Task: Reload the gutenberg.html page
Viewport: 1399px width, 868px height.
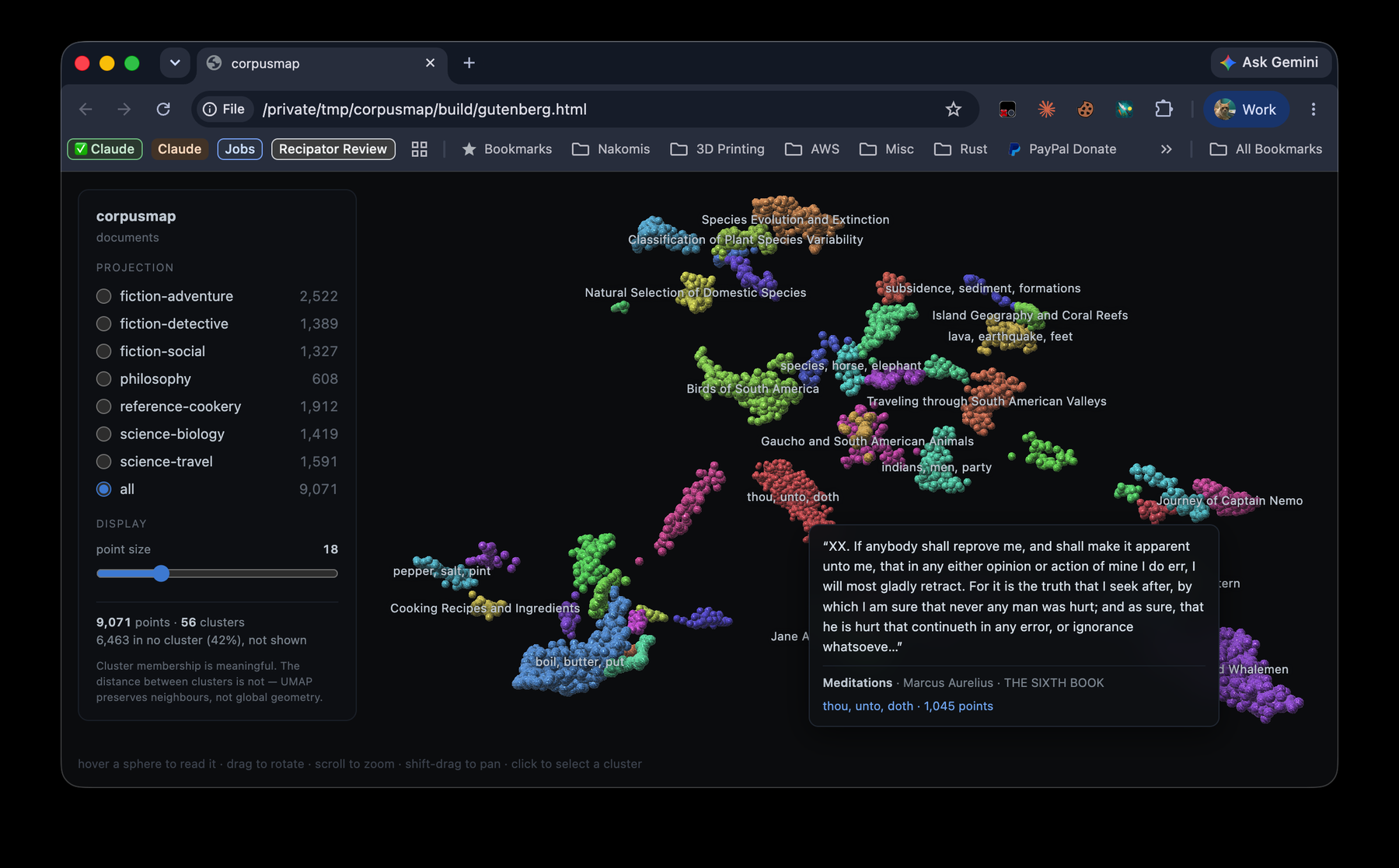Action: coord(163,110)
